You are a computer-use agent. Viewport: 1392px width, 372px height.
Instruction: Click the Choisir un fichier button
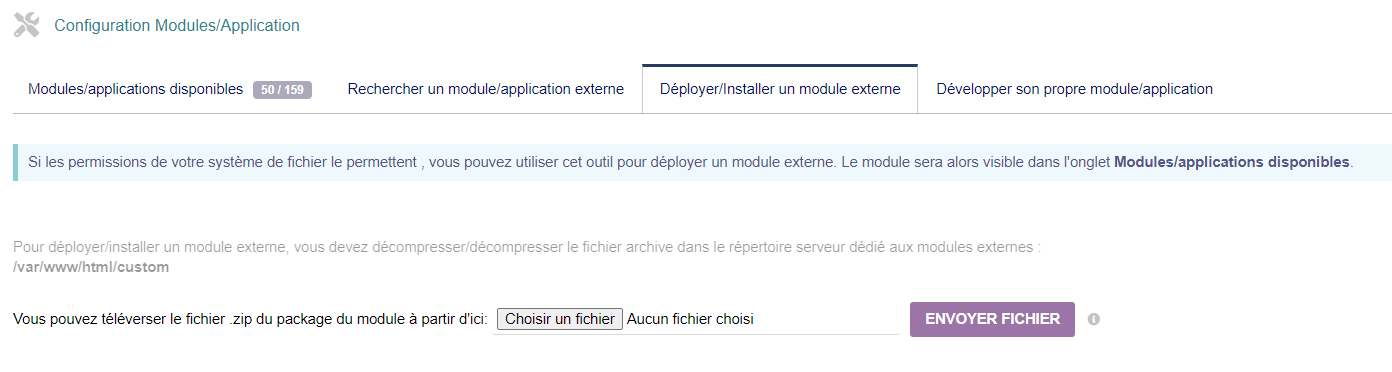[x=560, y=319]
